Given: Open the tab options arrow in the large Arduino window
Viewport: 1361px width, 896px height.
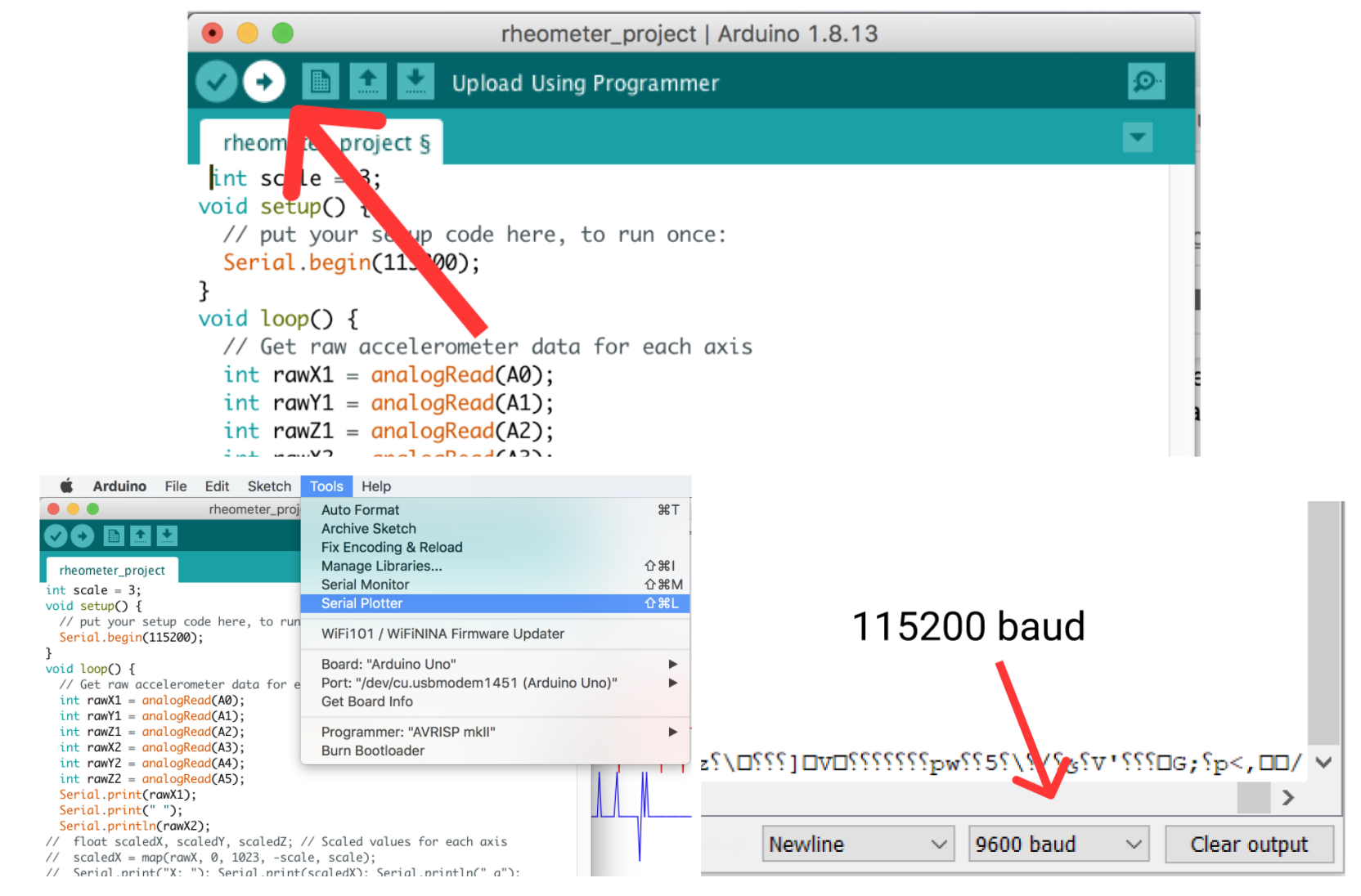Looking at the screenshot, I should pos(1138,137).
